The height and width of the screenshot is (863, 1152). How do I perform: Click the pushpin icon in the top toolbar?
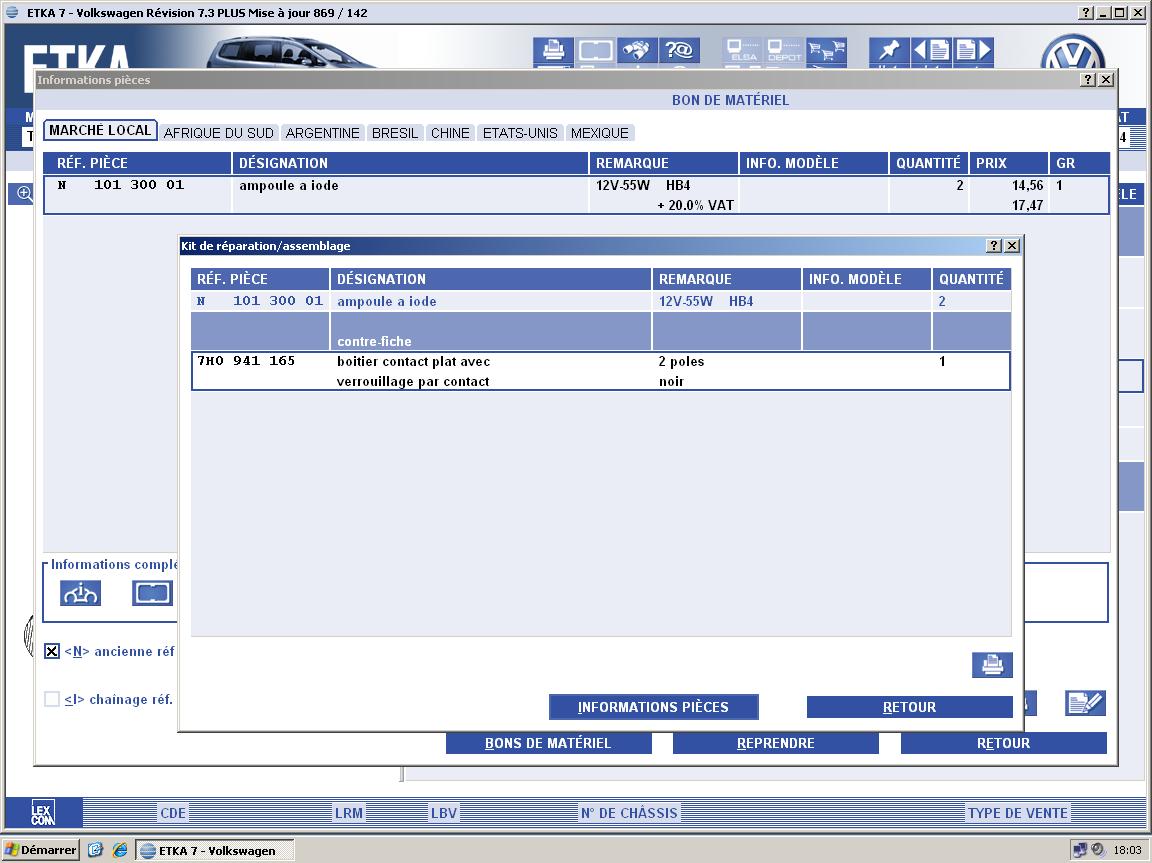pos(887,51)
